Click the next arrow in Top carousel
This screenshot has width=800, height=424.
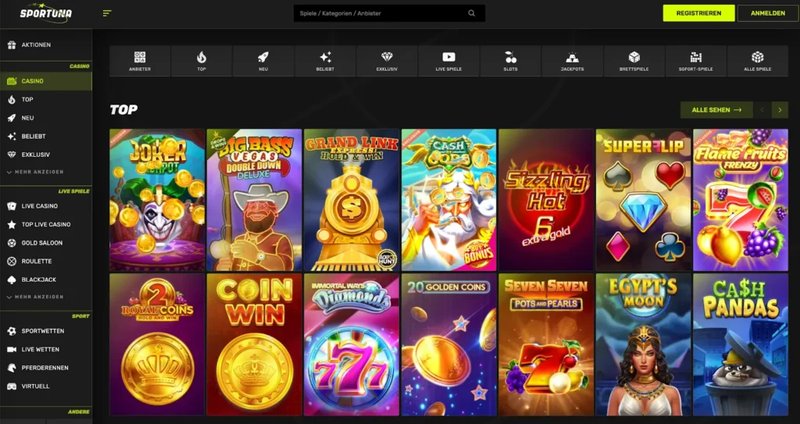click(780, 110)
